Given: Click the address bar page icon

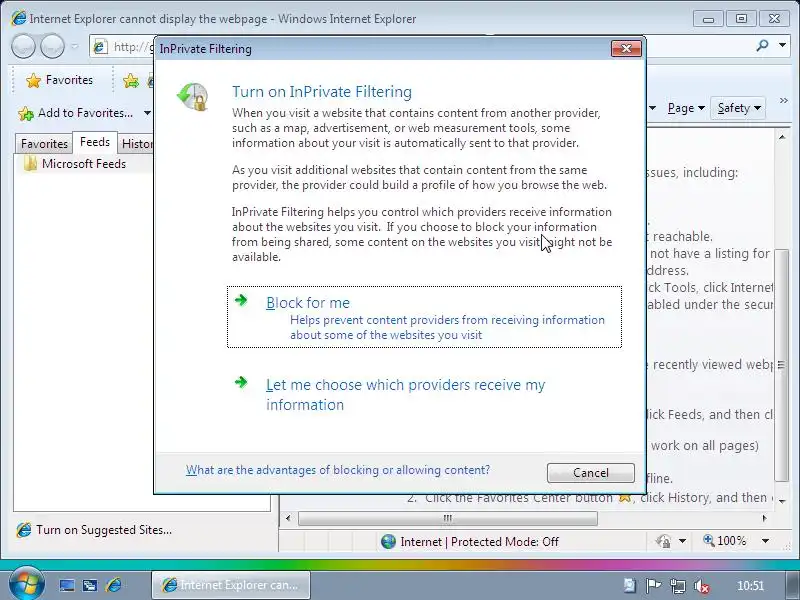Looking at the screenshot, I should [x=100, y=46].
